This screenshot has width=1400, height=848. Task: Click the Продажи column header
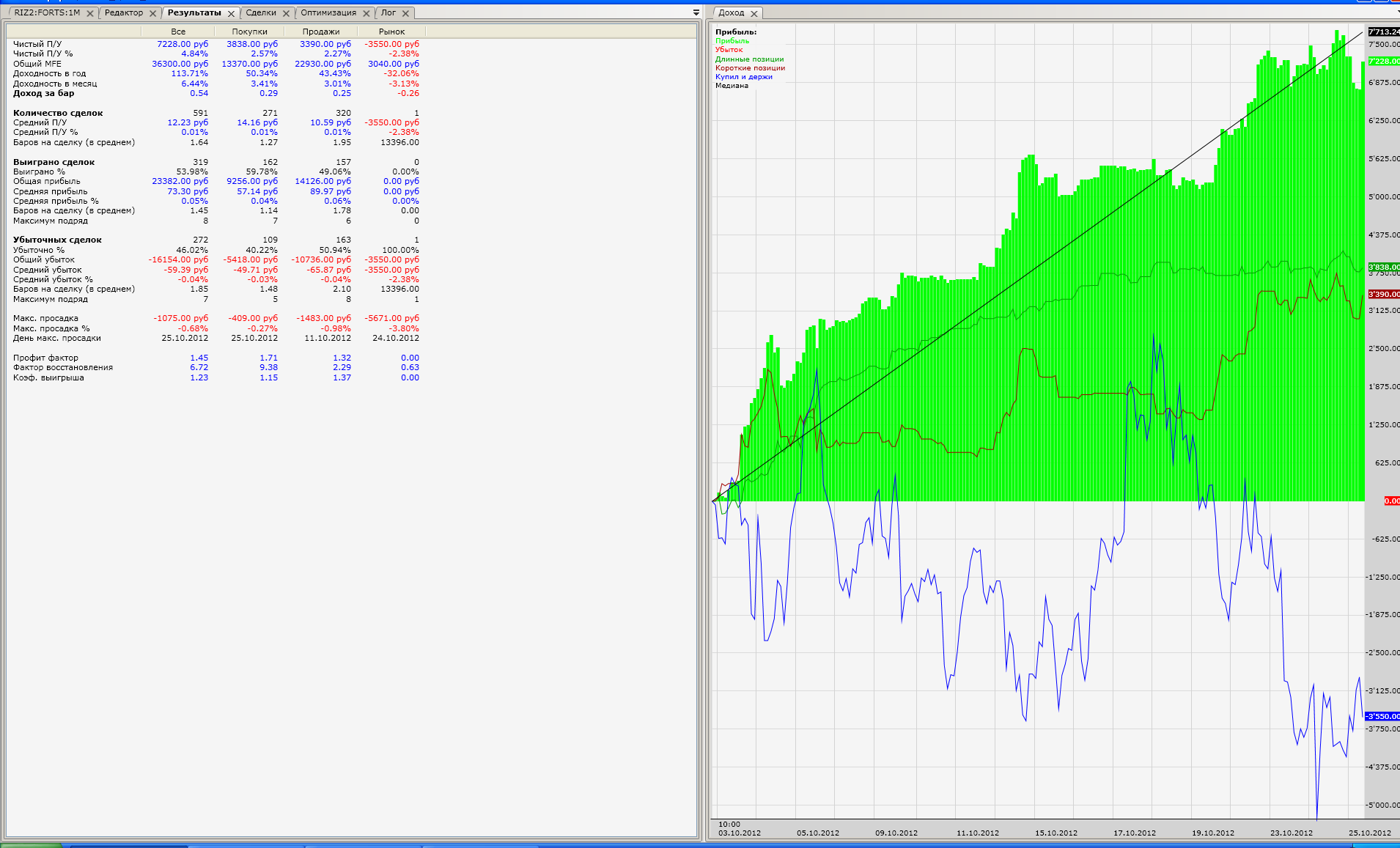click(x=320, y=32)
